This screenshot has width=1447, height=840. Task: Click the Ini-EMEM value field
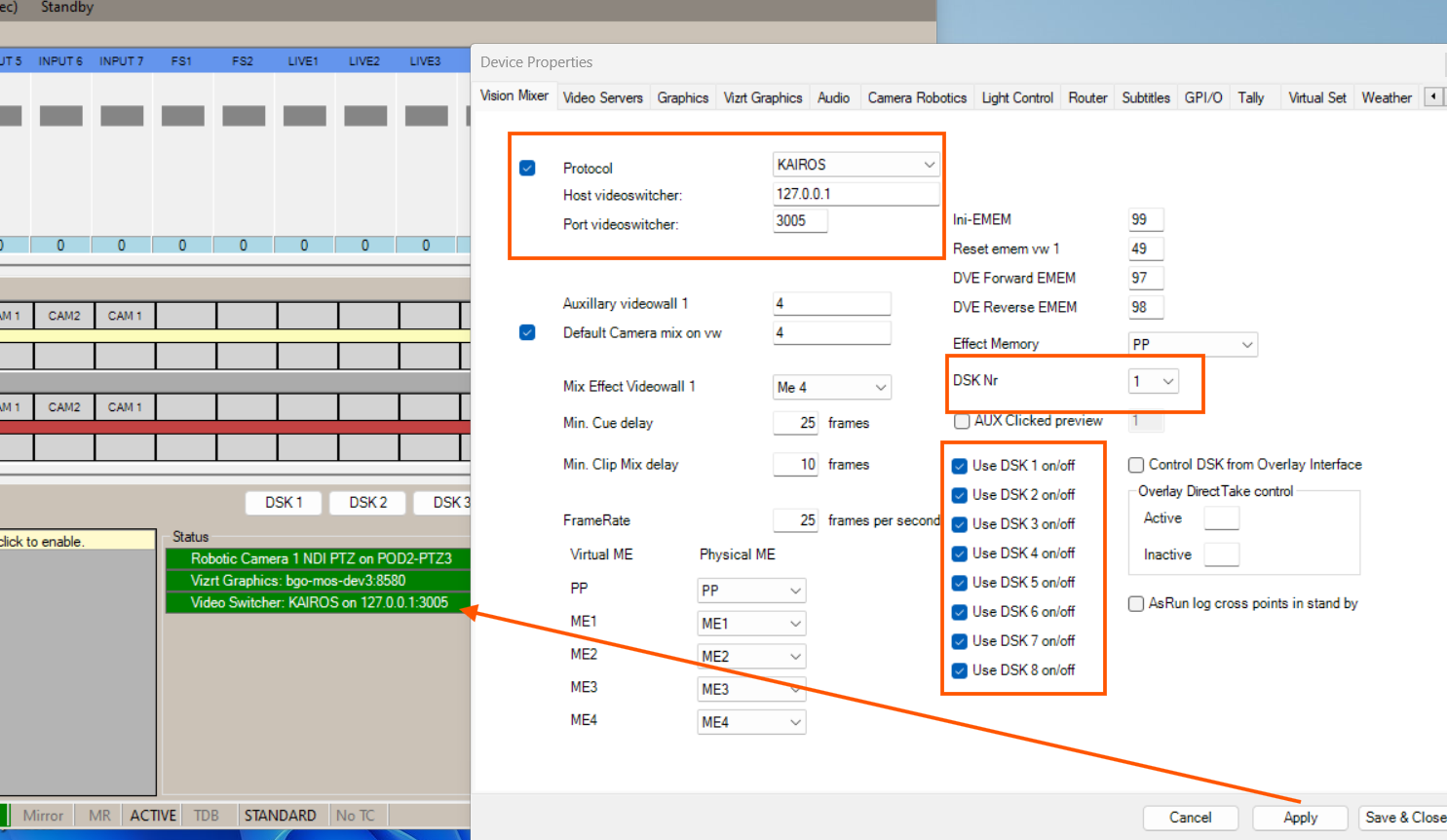[1145, 219]
